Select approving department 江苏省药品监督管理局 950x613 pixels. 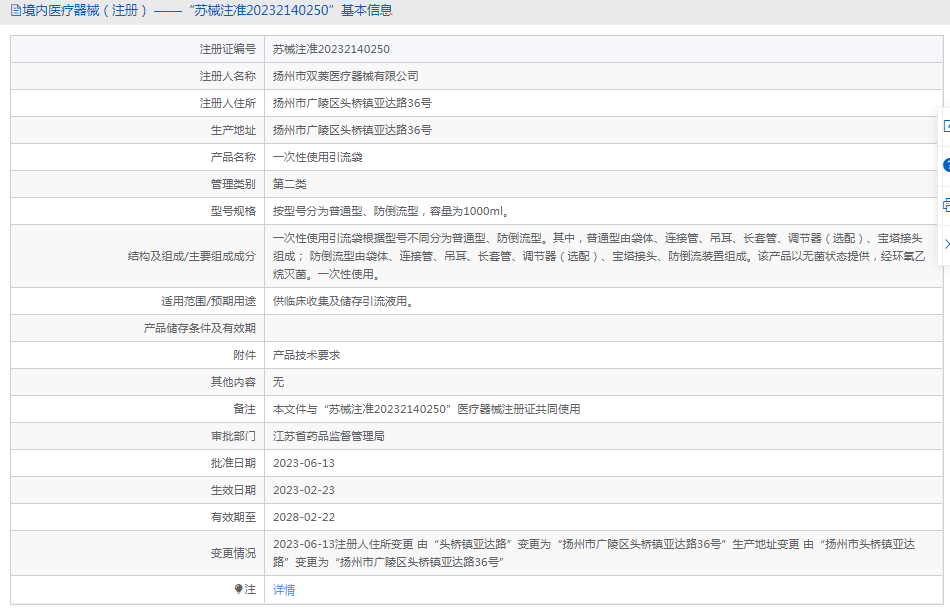click(x=328, y=436)
